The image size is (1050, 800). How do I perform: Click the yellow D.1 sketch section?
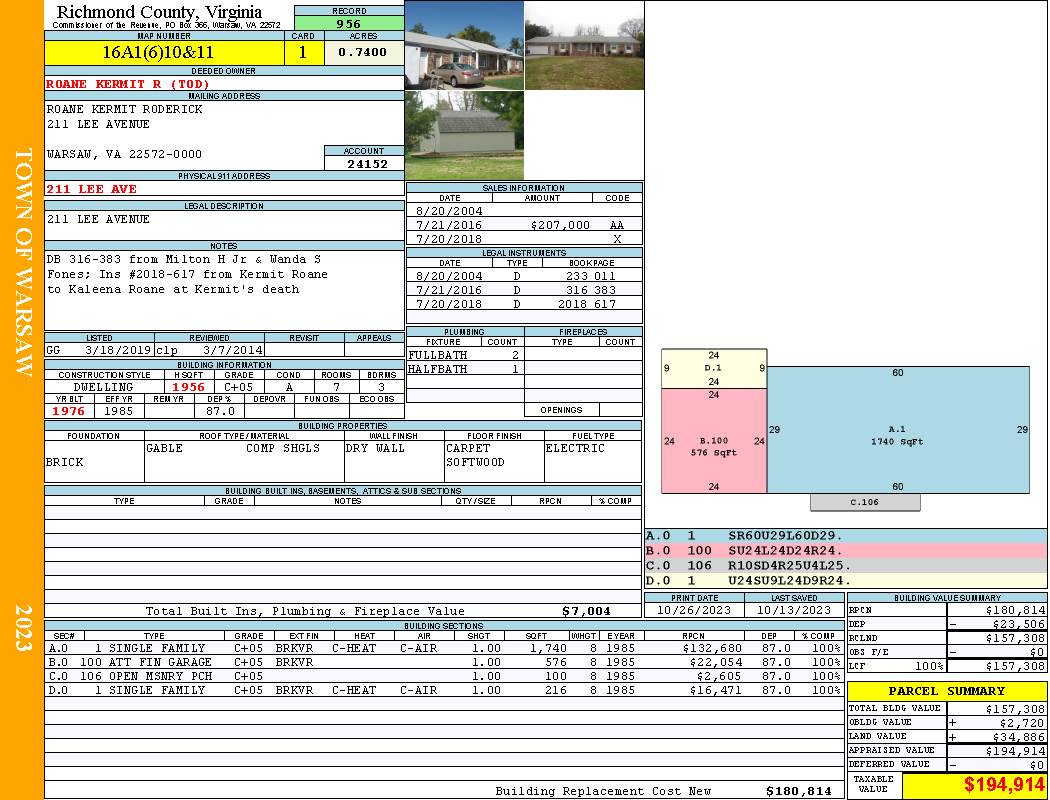(x=714, y=368)
